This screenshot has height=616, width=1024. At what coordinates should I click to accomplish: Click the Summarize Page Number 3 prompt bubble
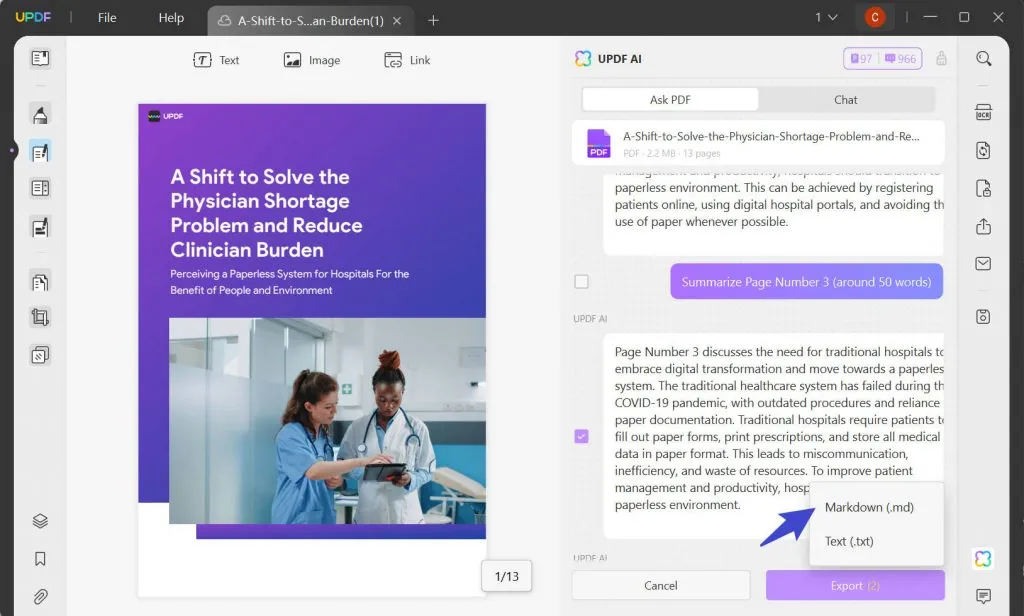[x=807, y=282]
